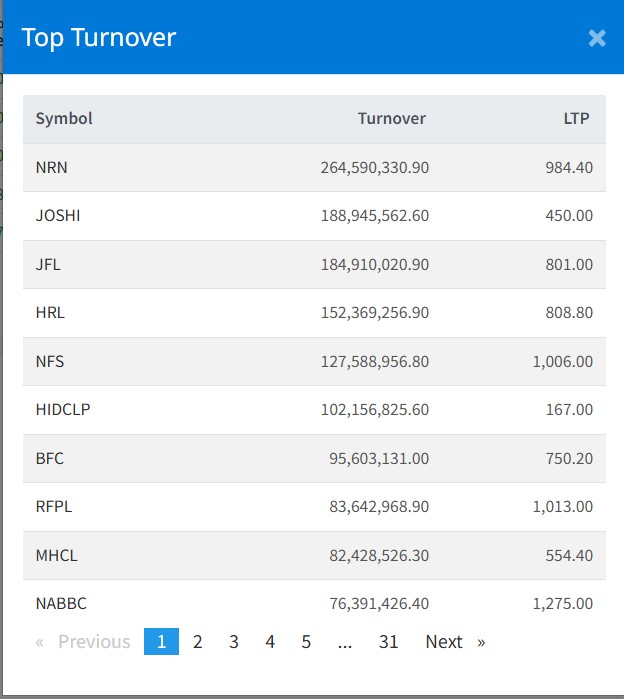Image resolution: width=624 pixels, height=699 pixels.
Task: Go to page 2 of results
Action: [198, 642]
